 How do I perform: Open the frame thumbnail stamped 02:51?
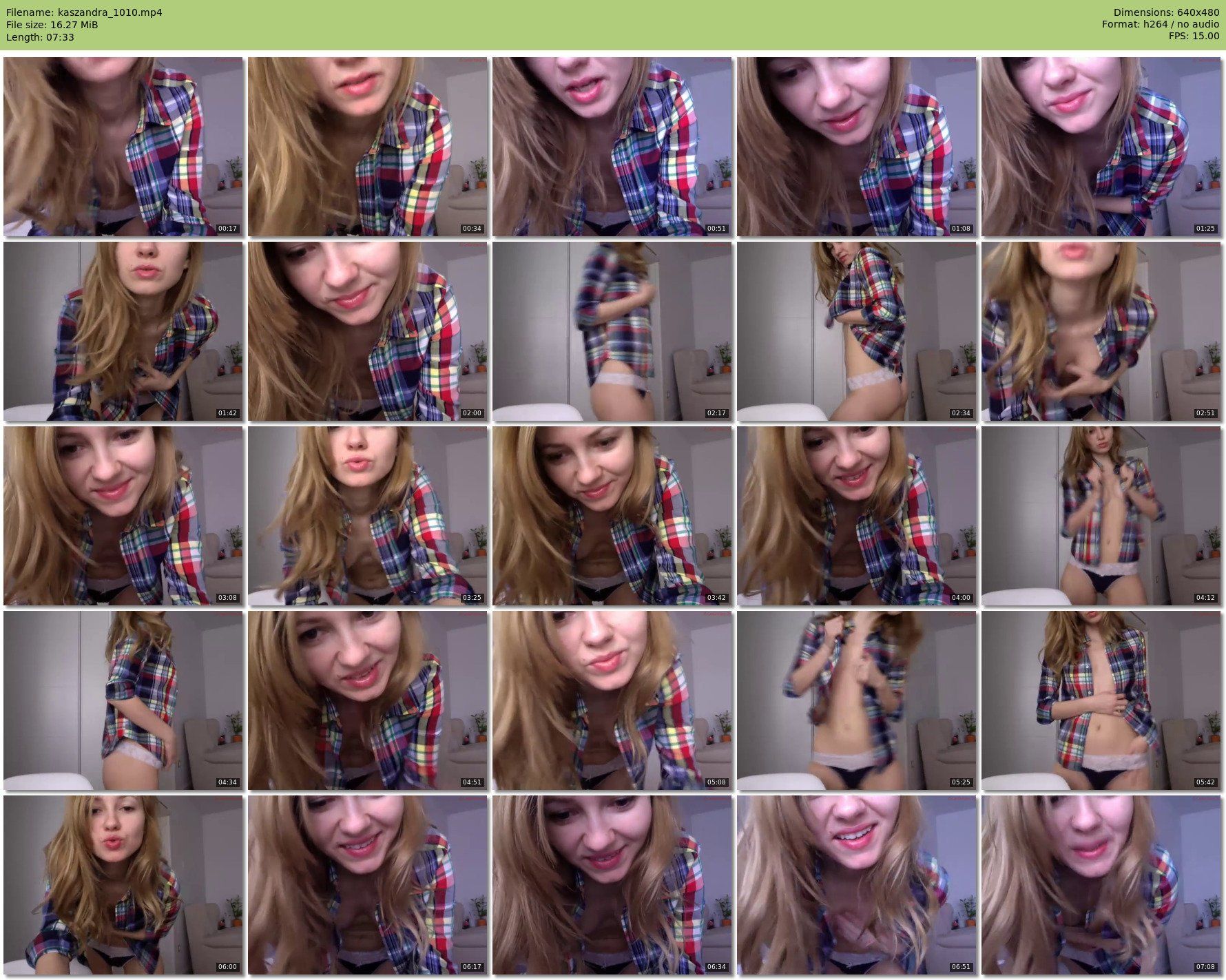[1101, 331]
